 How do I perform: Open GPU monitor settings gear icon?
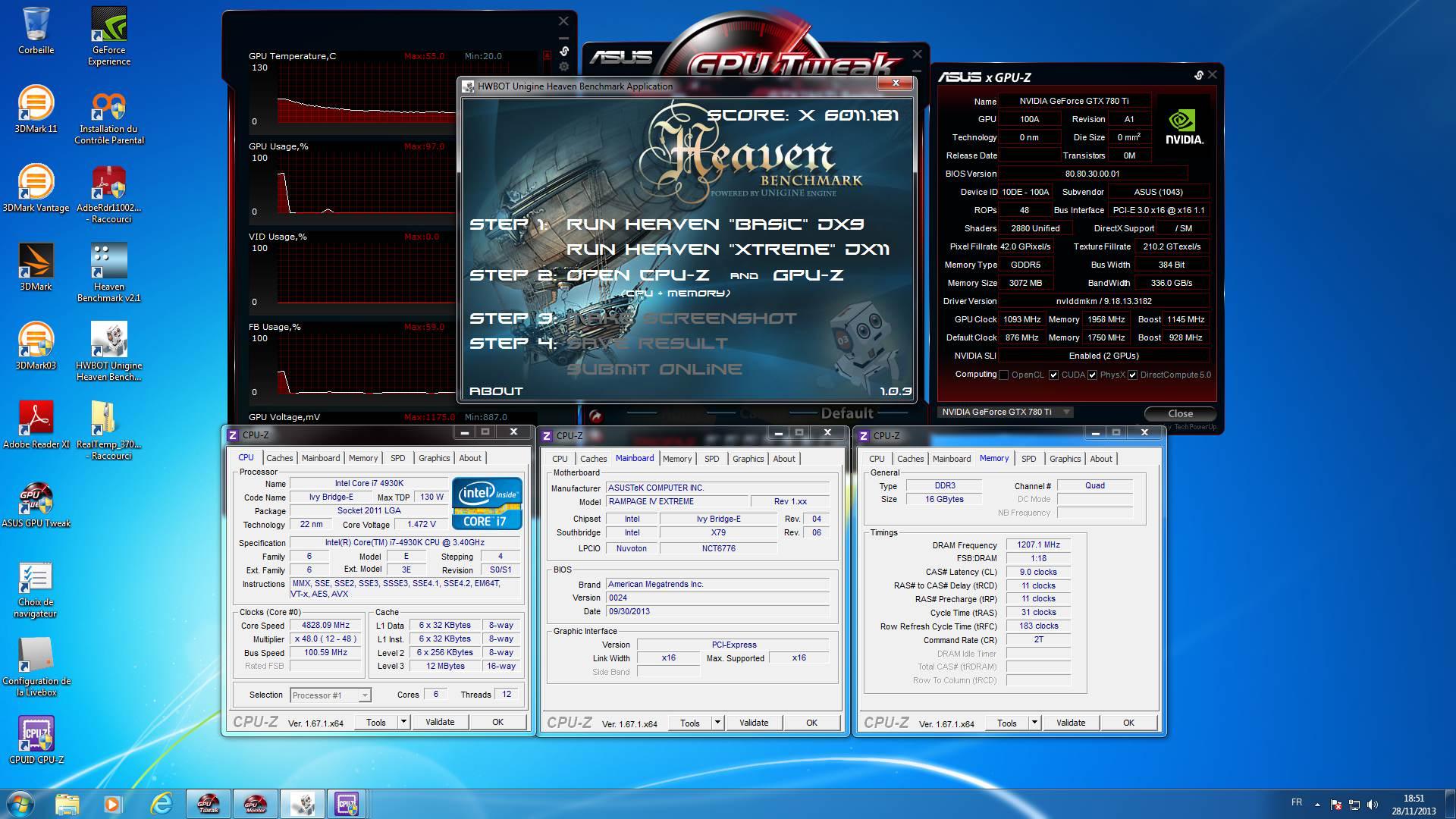click(x=563, y=67)
